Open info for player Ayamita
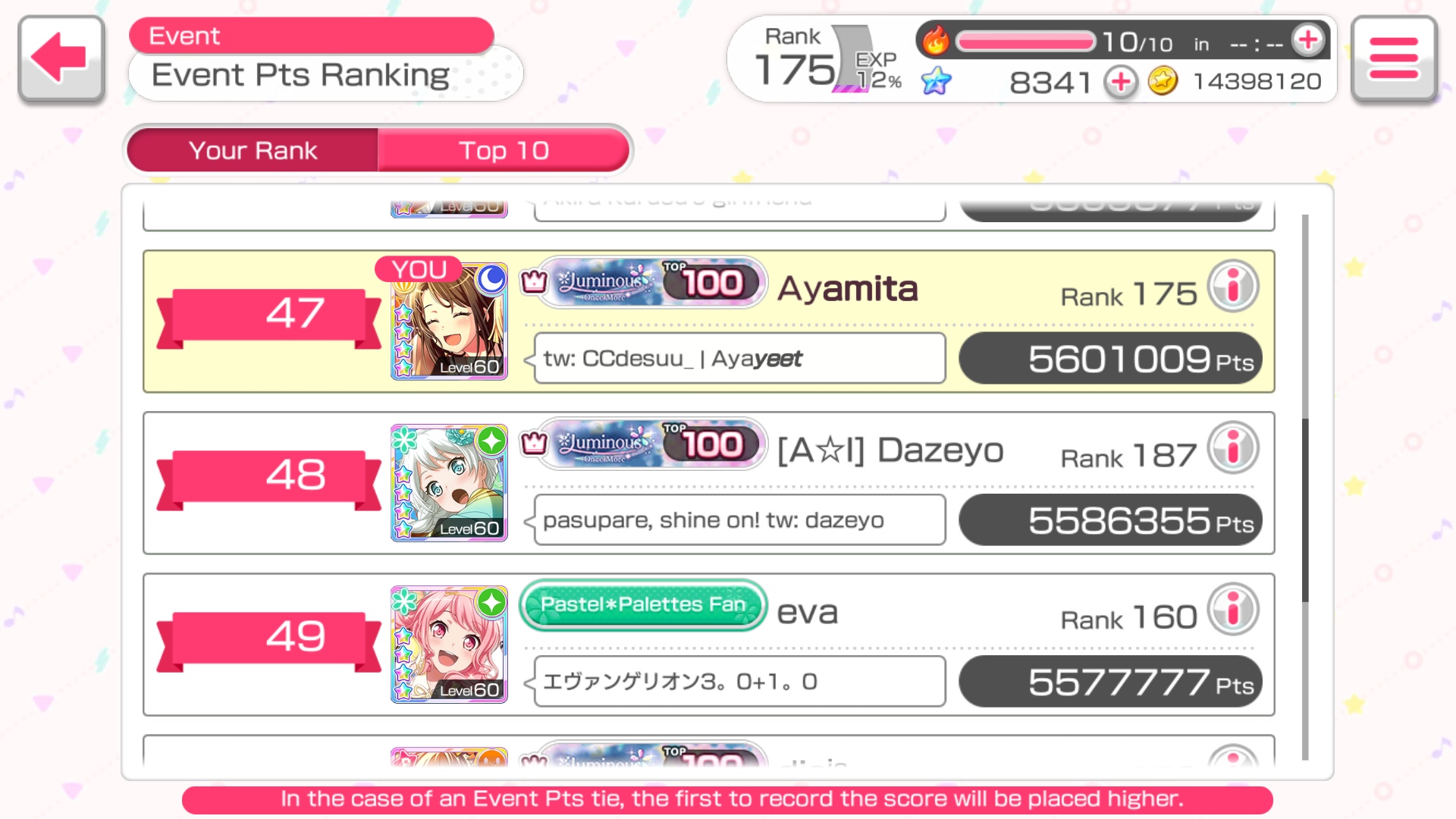The image size is (1456, 819). 1233,287
